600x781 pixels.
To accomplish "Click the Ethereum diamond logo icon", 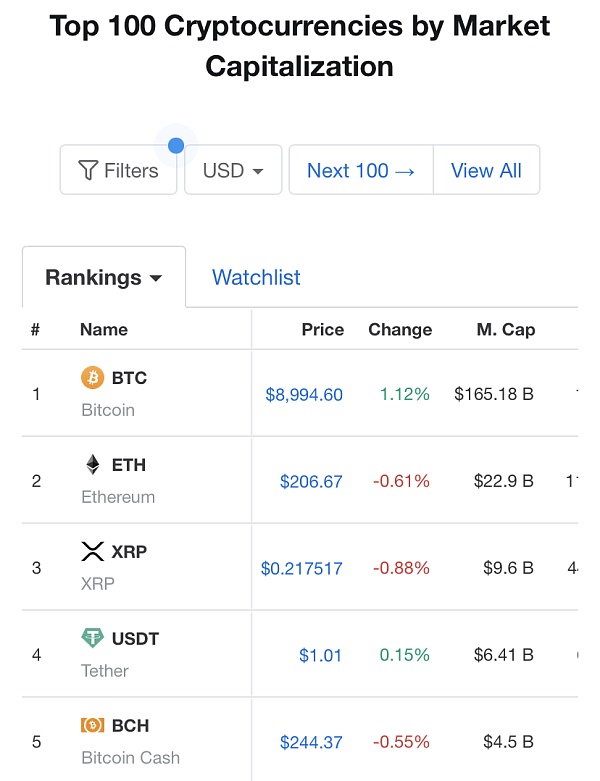I will click(x=92, y=464).
